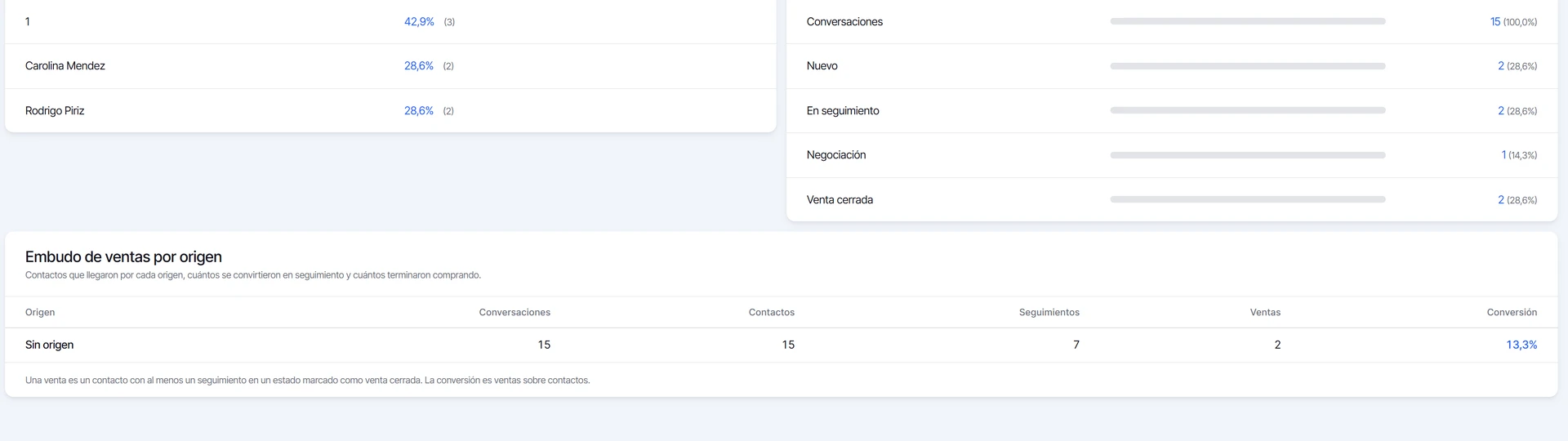Click the 42,9% value in row 1
Viewport: 1568px width, 441px height.
coord(419,22)
